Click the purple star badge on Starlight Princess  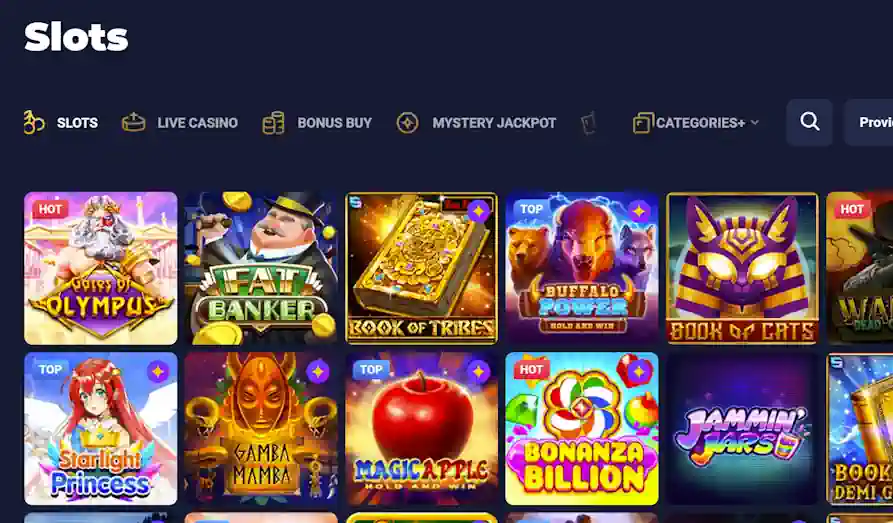[158, 372]
